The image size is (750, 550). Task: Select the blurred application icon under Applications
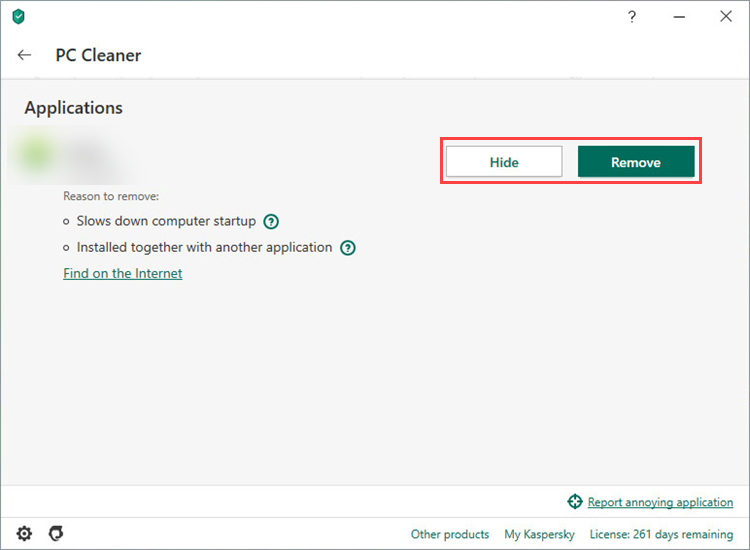tap(38, 155)
